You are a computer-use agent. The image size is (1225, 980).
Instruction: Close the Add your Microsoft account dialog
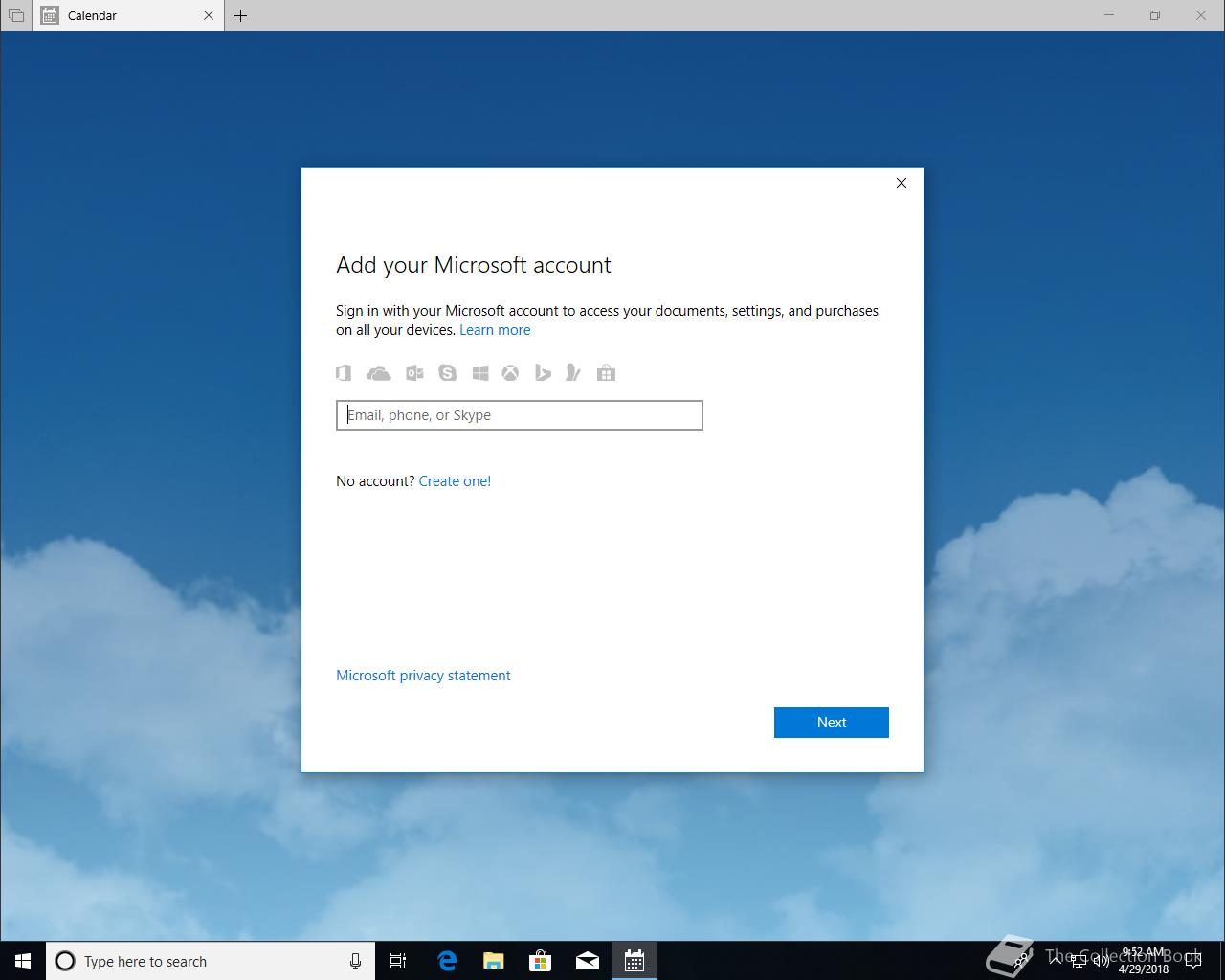(902, 183)
